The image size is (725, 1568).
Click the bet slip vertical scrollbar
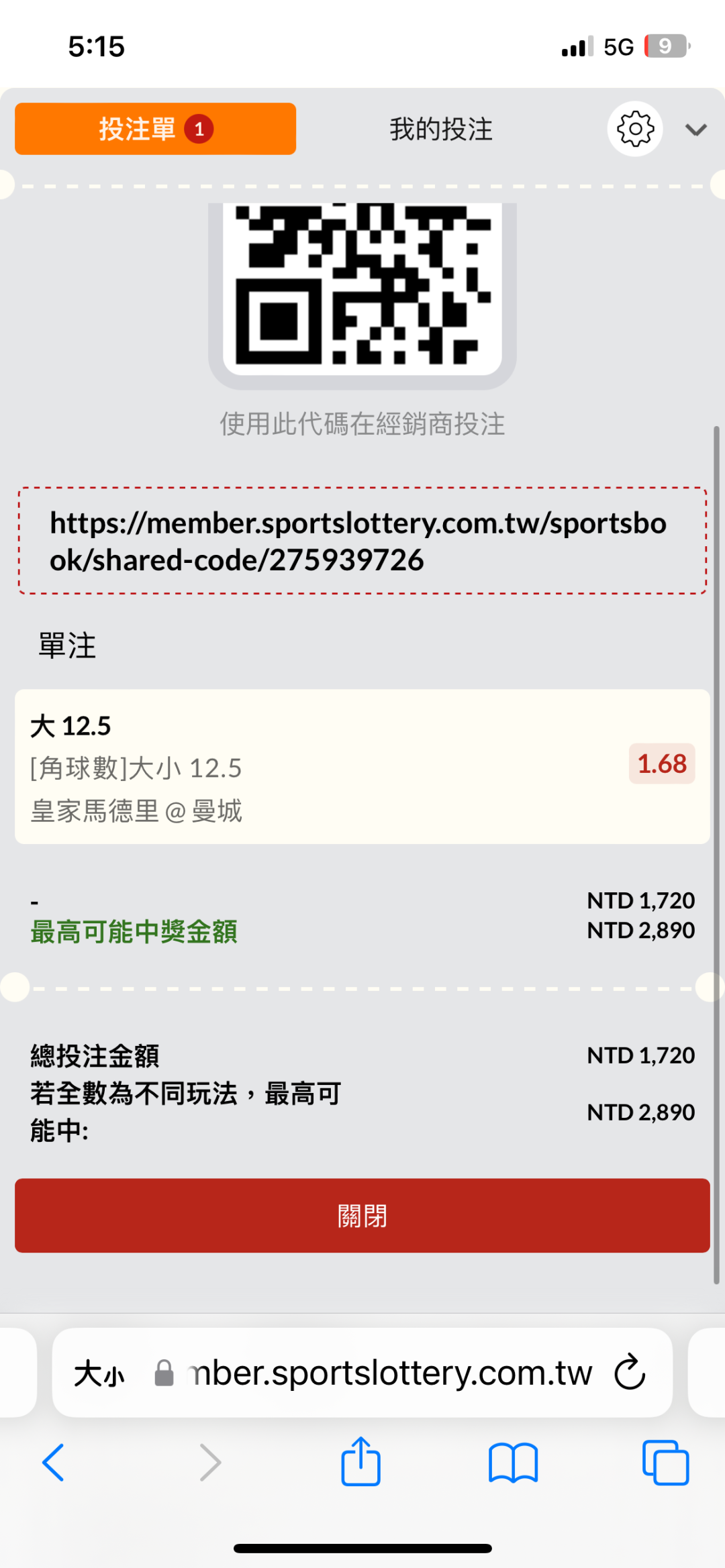(716, 852)
